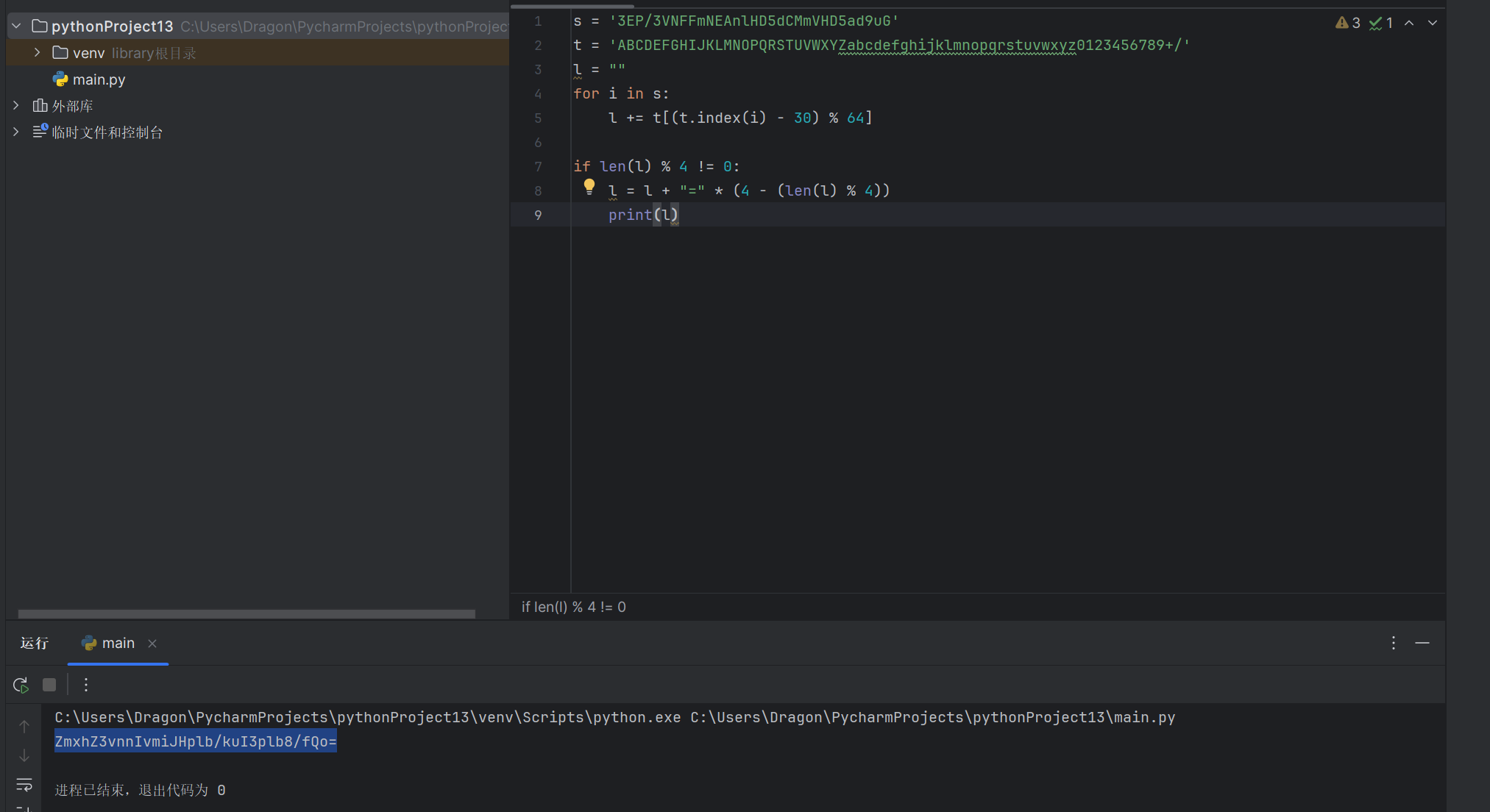Screen dimensions: 1490x812
Task: Open run toolbar more options menu
Action: coord(86,685)
